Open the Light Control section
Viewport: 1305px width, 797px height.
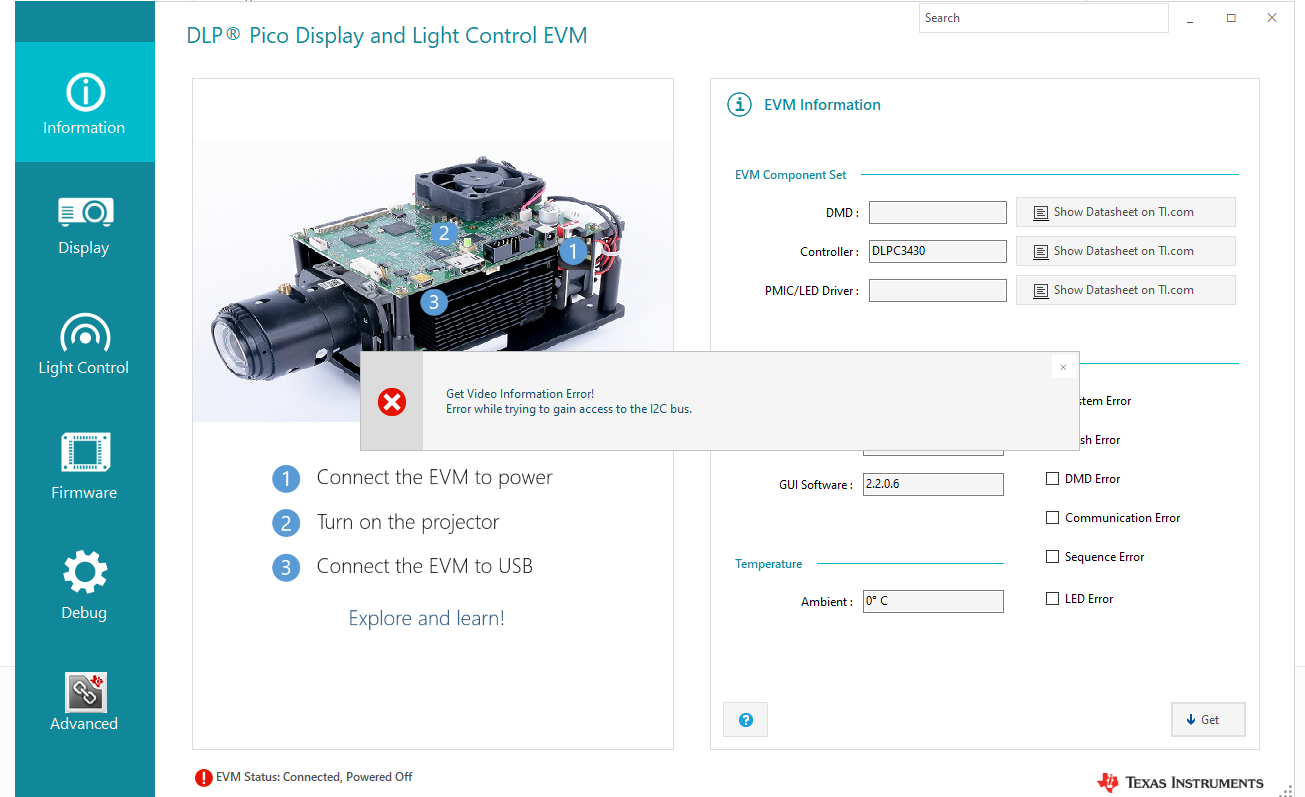pyautogui.click(x=84, y=345)
